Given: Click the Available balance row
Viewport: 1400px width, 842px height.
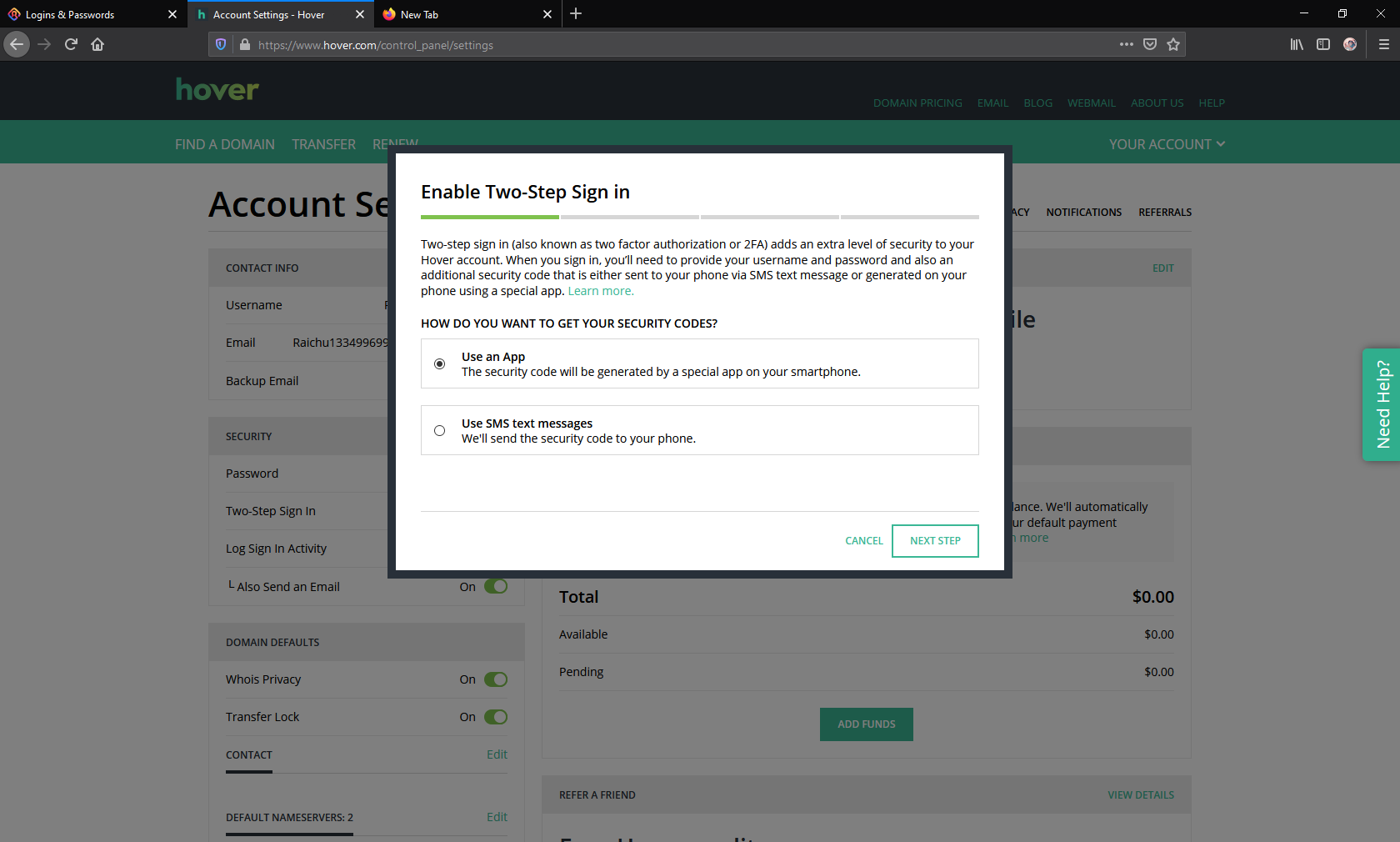Looking at the screenshot, I should [867, 634].
